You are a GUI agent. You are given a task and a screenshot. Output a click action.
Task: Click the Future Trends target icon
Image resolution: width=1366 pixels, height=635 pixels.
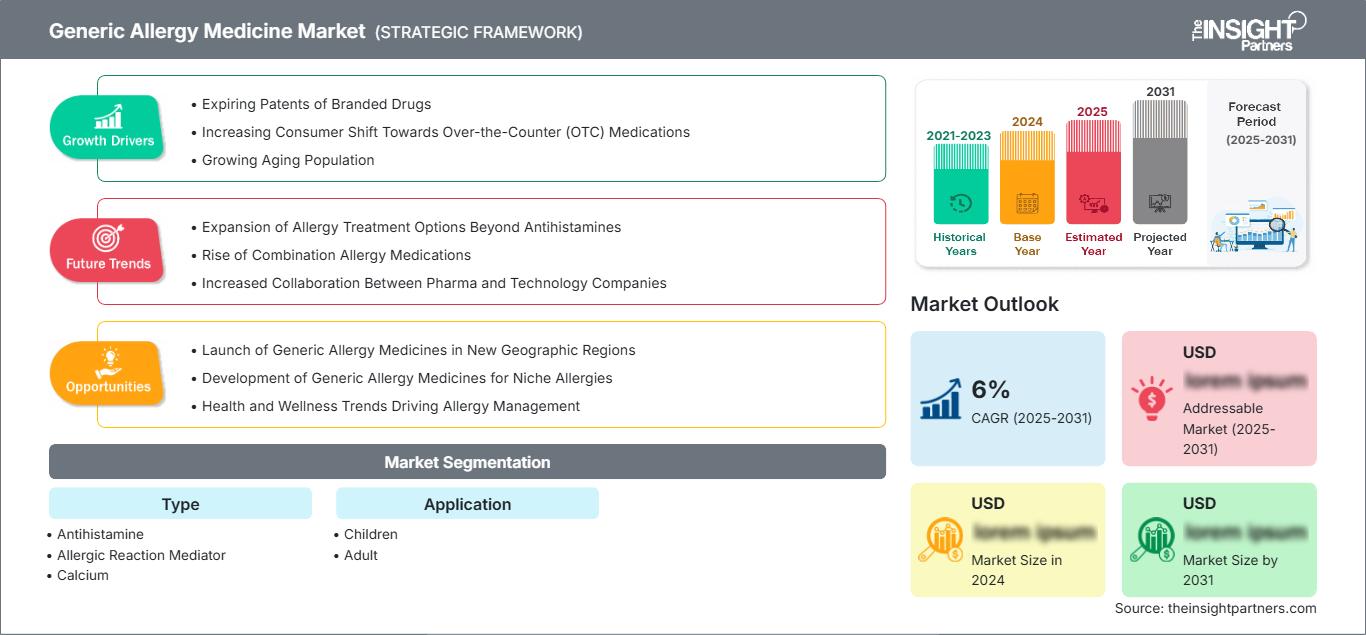click(108, 238)
